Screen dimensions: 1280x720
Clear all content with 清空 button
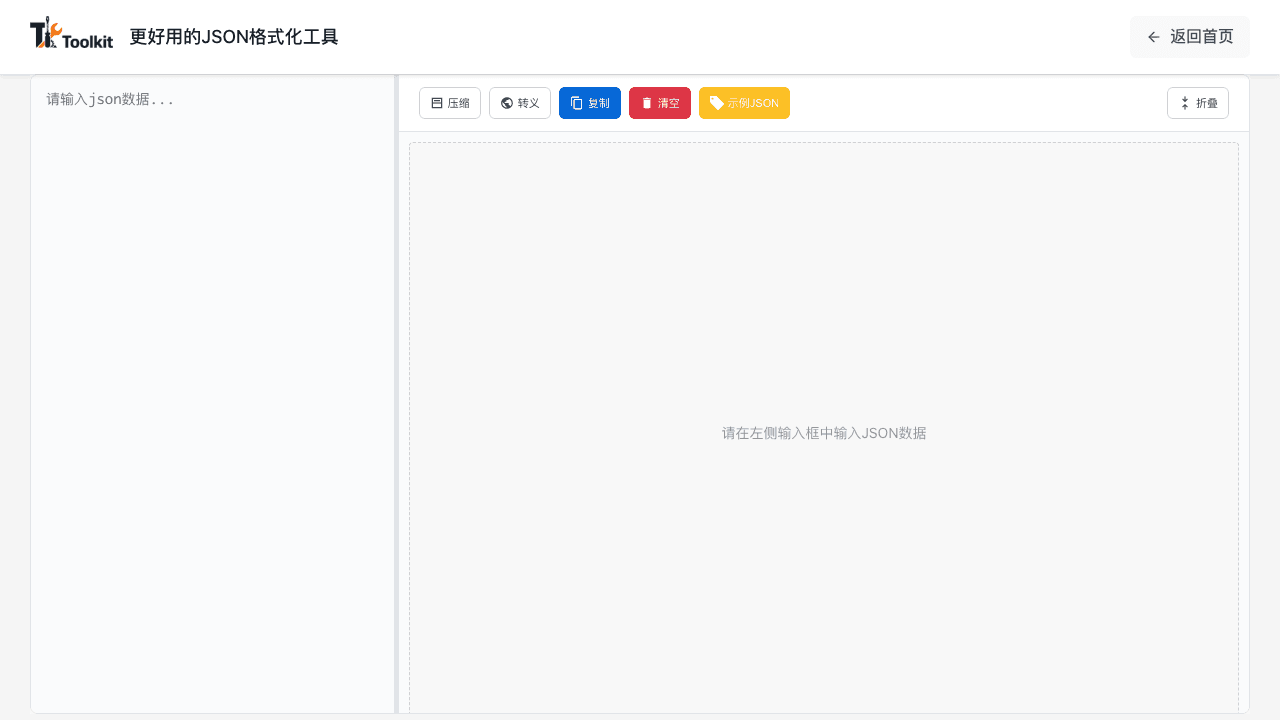(x=659, y=103)
